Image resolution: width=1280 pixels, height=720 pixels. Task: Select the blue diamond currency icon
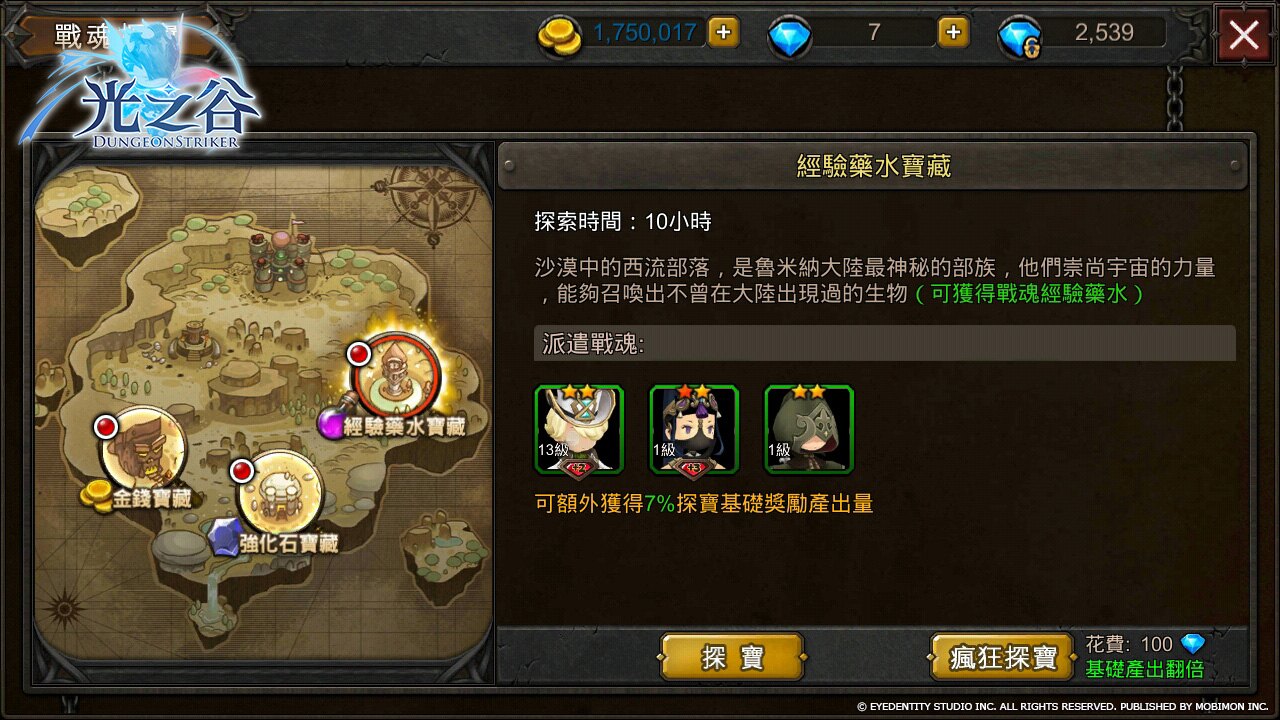789,36
